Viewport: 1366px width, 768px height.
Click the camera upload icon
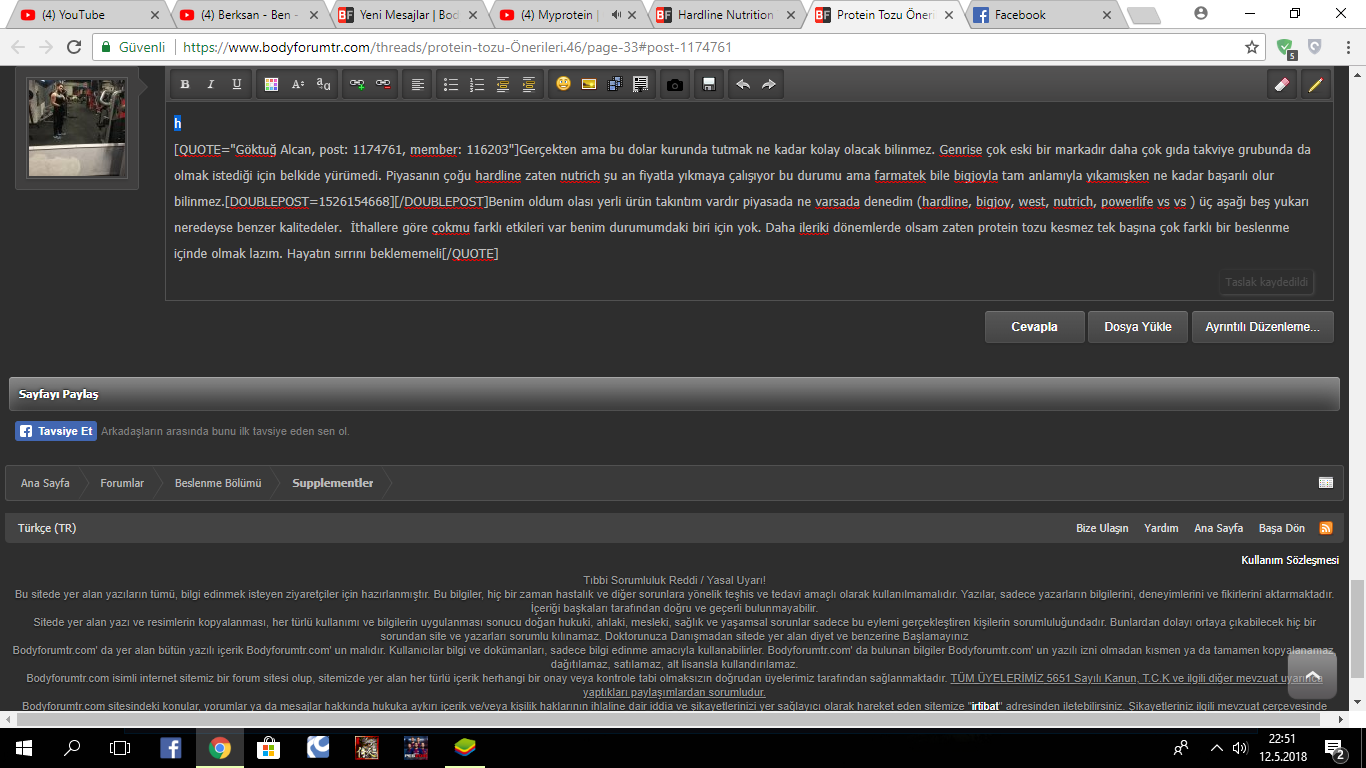(675, 85)
